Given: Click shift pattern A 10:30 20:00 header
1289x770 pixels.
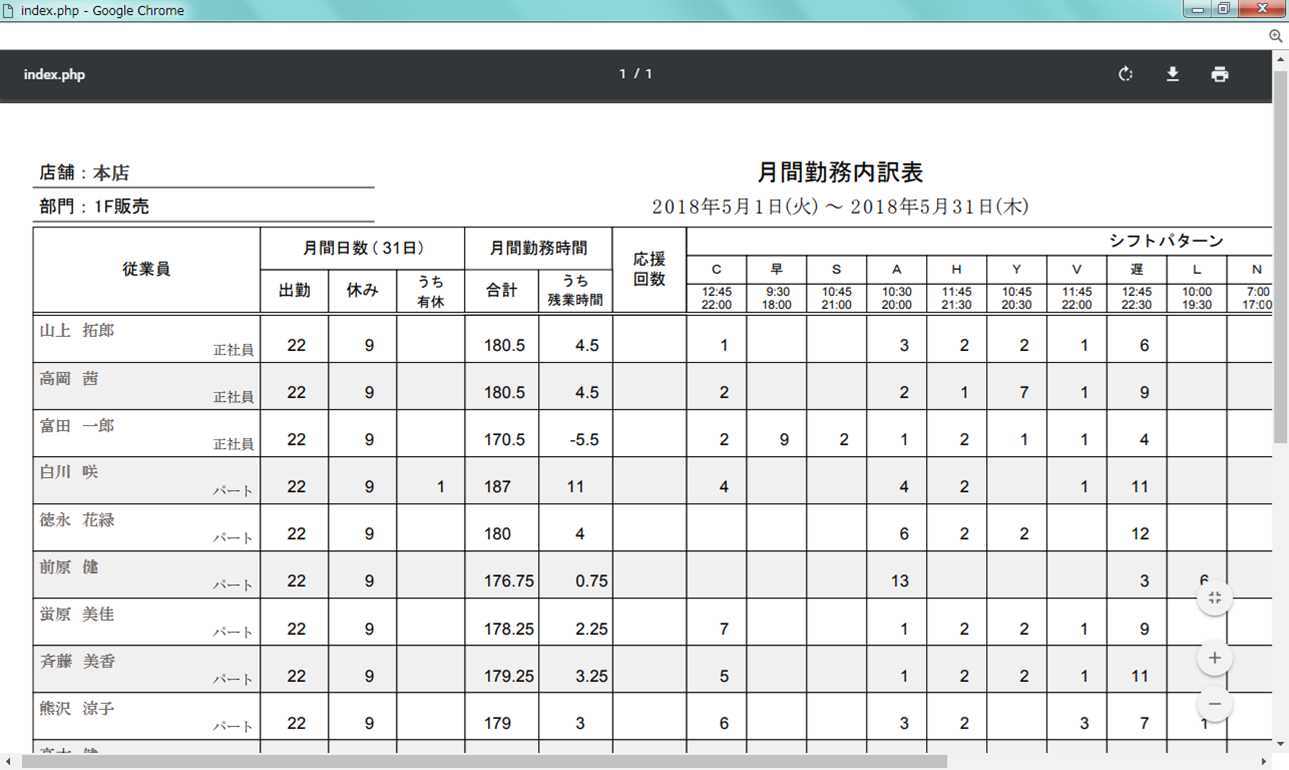Looking at the screenshot, I should click(x=896, y=285).
